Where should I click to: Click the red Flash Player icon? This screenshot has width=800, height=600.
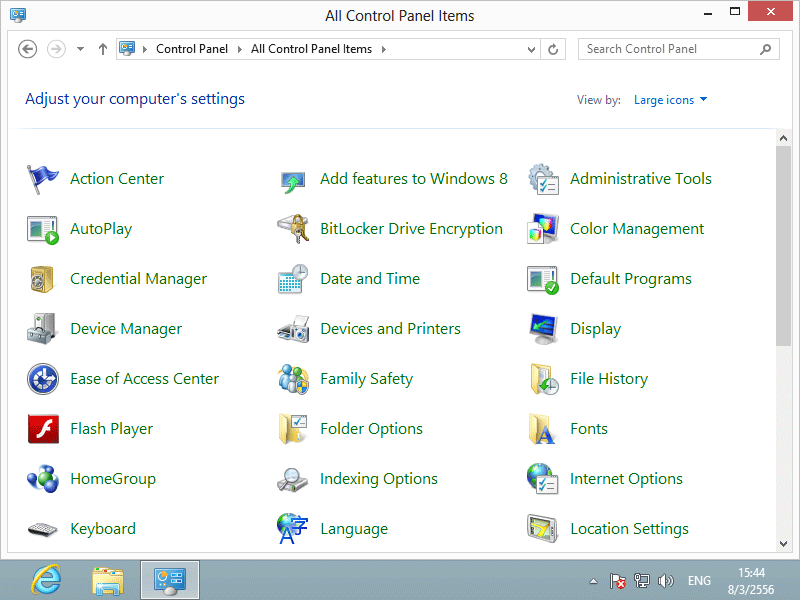43,429
